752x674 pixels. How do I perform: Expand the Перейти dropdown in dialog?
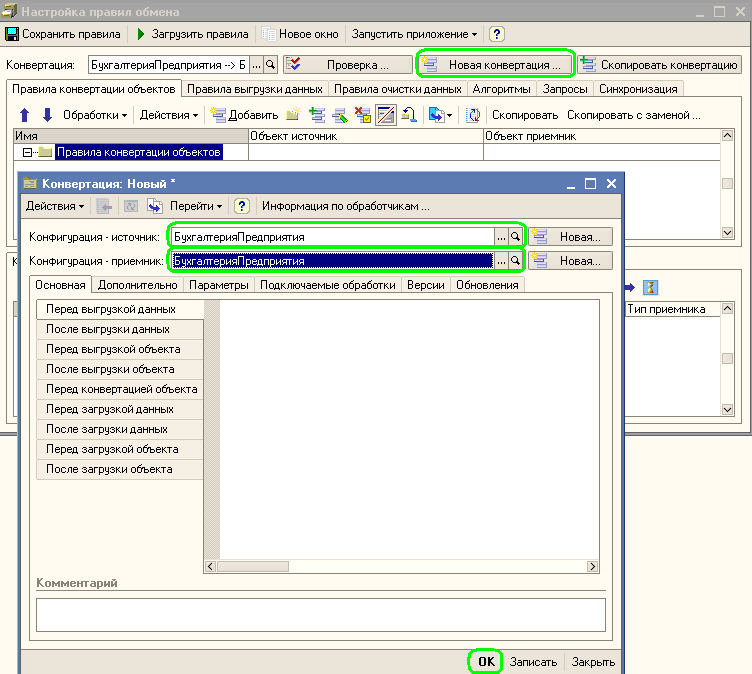[x=196, y=206]
